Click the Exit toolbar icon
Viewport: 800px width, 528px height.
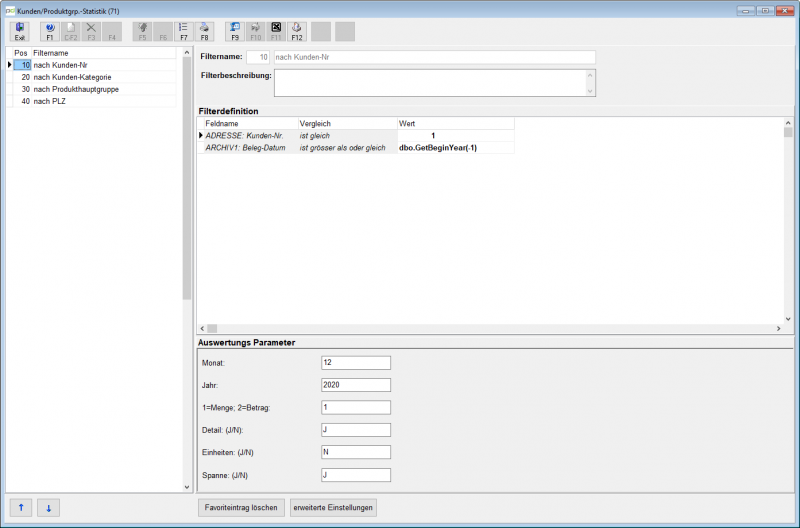(19, 31)
